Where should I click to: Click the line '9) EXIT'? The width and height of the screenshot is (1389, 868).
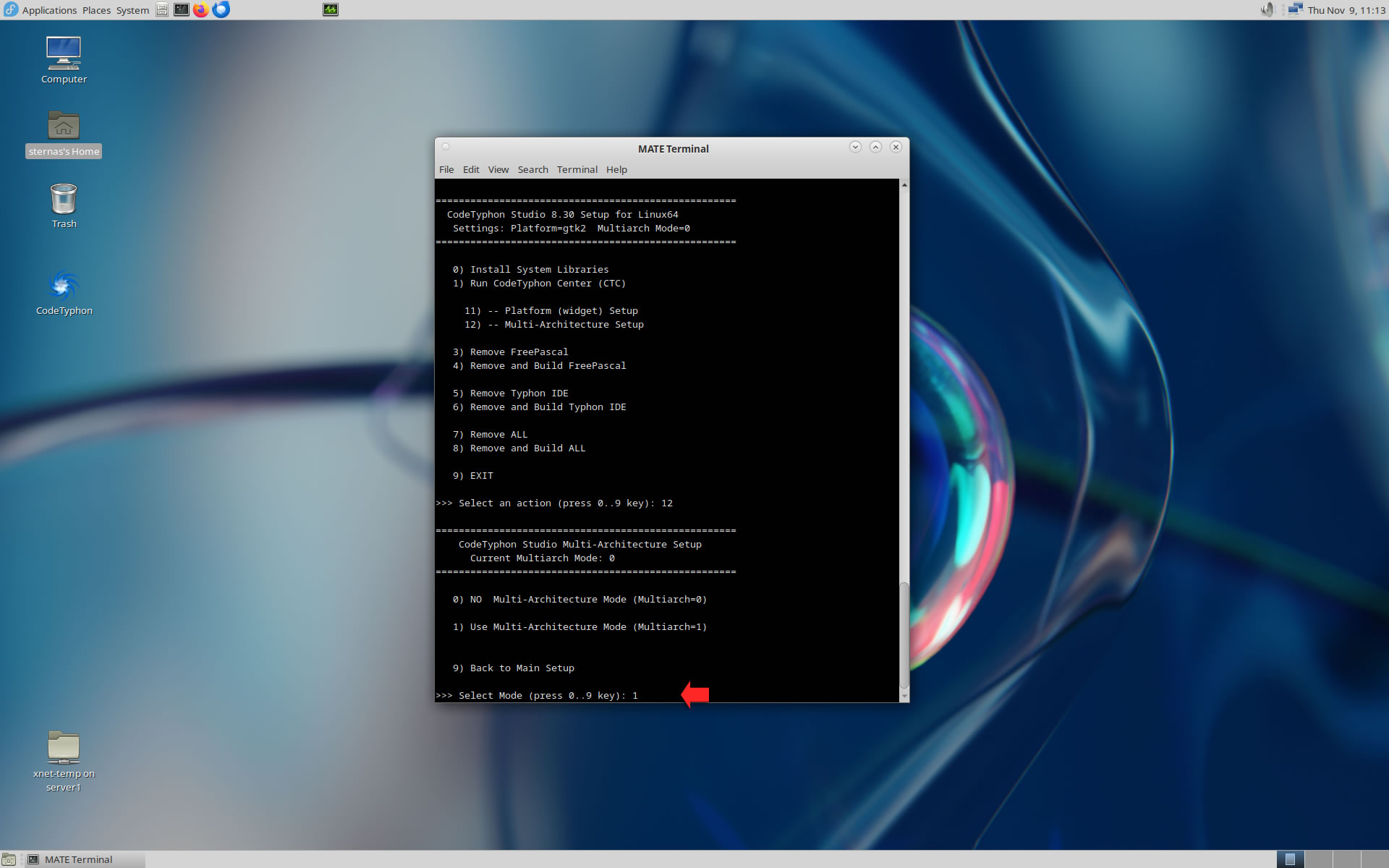point(472,475)
